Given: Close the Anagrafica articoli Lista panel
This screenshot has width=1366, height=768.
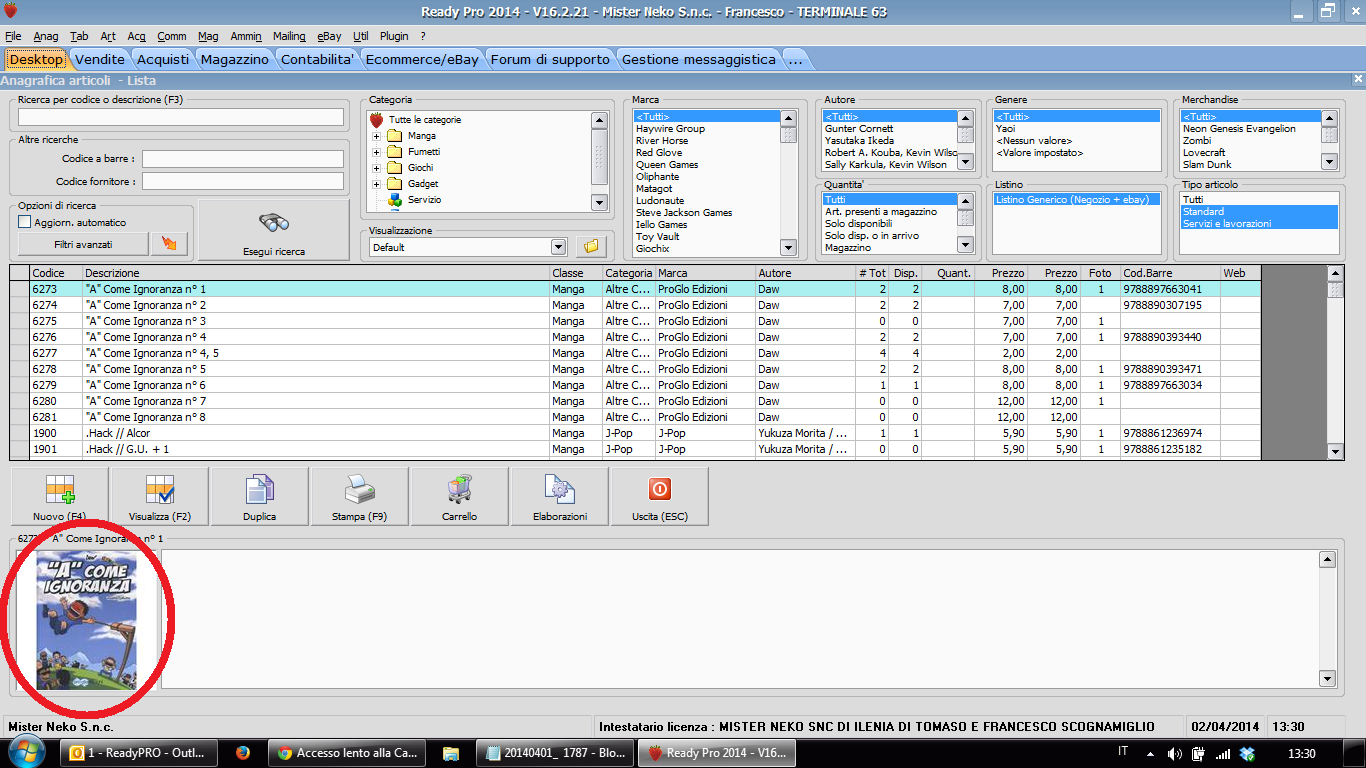Looking at the screenshot, I should pyautogui.click(x=1357, y=79).
